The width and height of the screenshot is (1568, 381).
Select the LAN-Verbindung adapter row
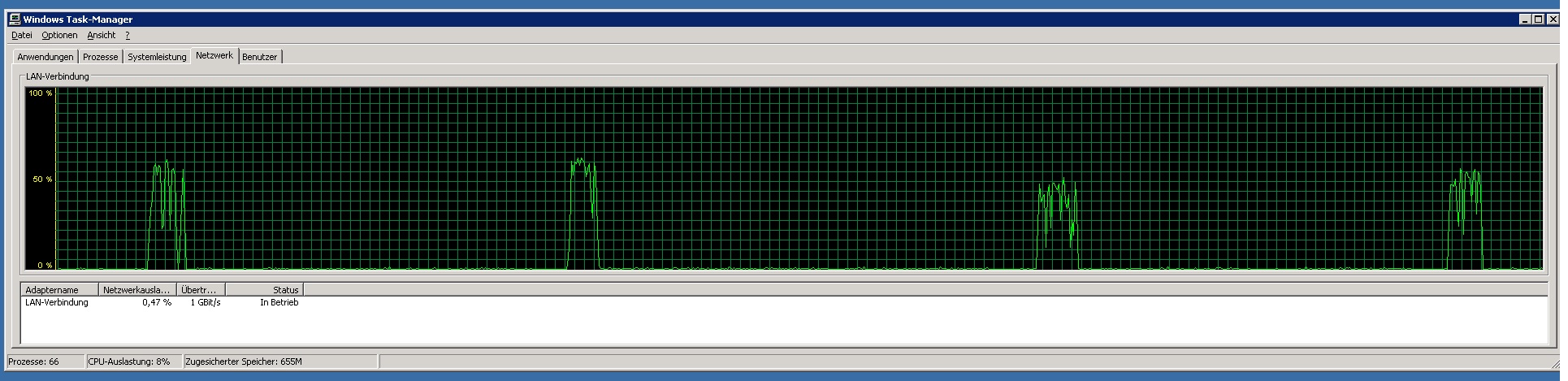coord(57,302)
